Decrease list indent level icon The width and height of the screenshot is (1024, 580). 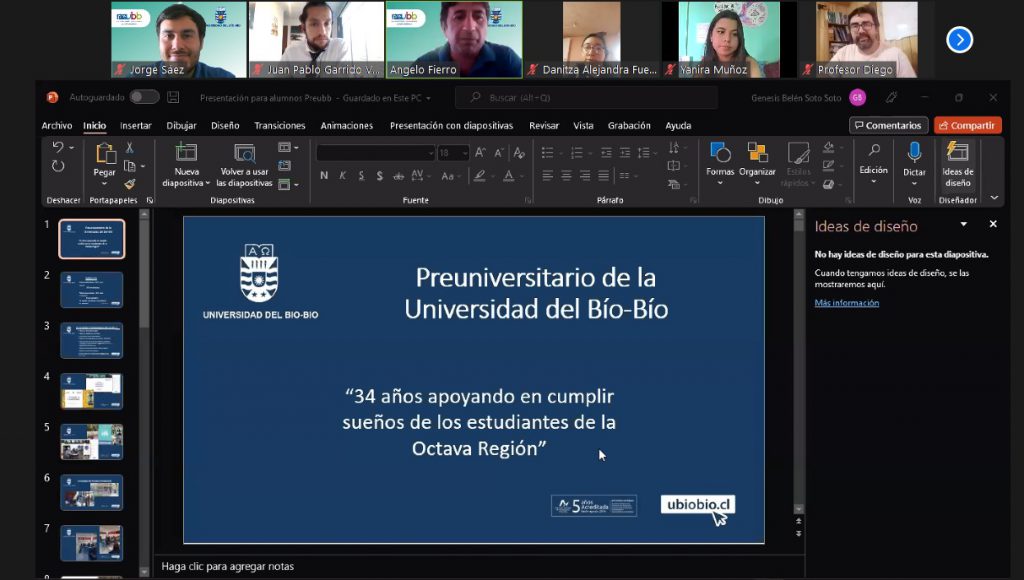coord(606,153)
